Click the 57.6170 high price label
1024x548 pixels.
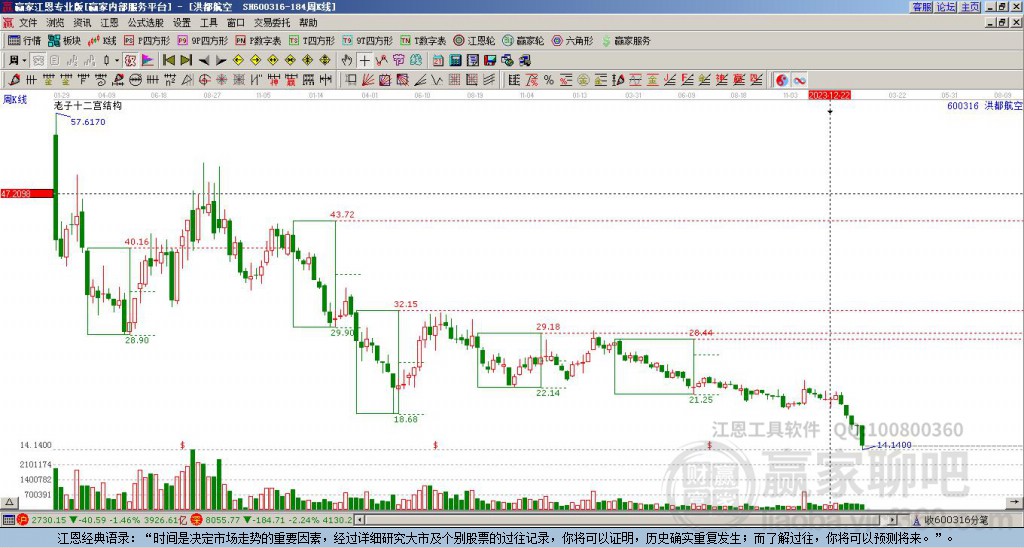point(88,122)
